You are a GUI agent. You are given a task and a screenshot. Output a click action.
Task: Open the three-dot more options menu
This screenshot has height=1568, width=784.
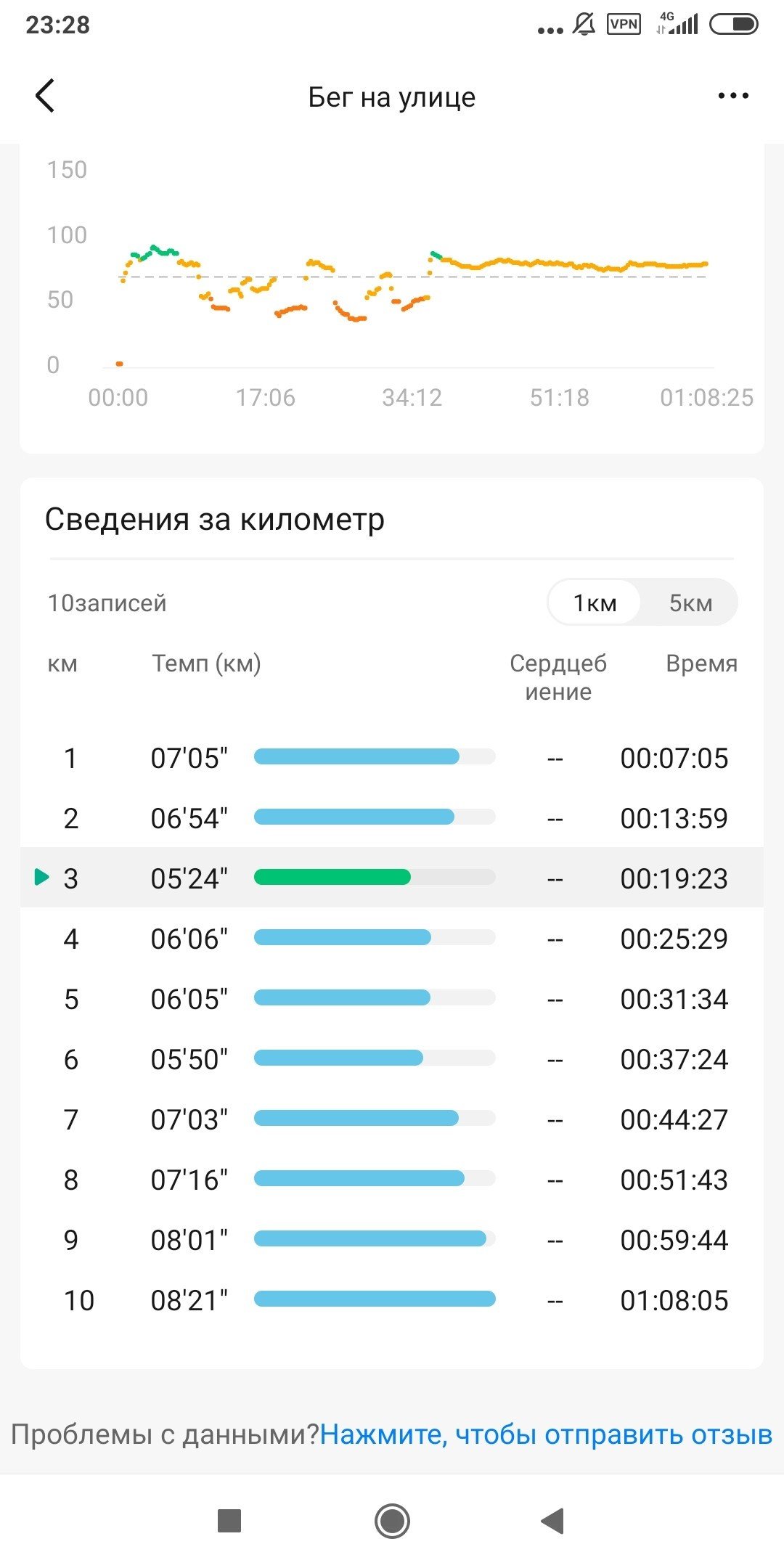(733, 96)
